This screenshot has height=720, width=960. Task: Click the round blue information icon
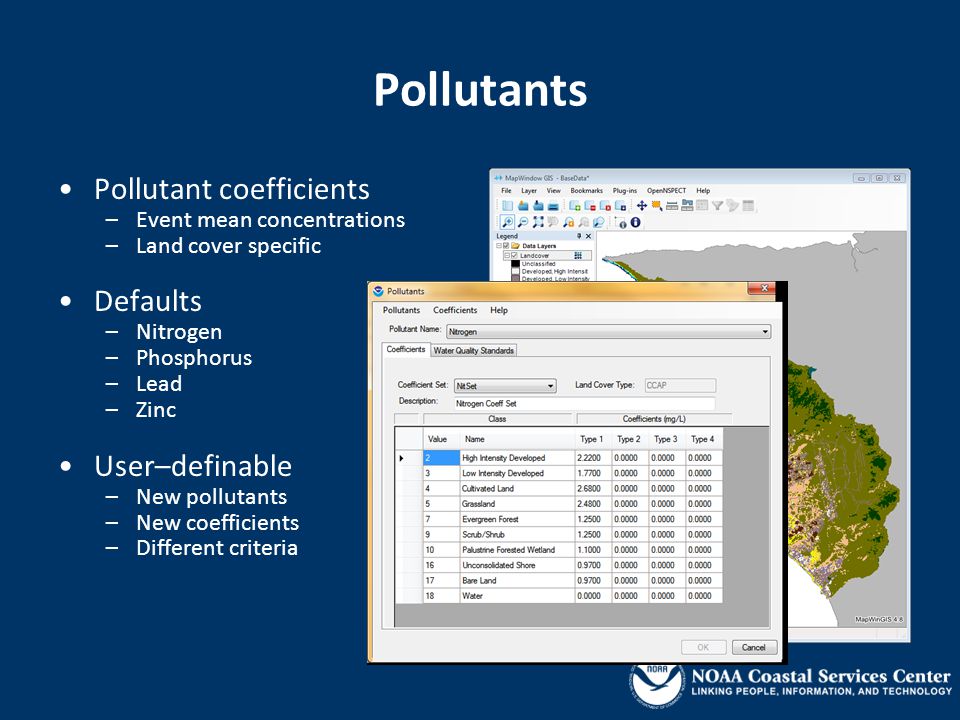pyautogui.click(x=636, y=222)
